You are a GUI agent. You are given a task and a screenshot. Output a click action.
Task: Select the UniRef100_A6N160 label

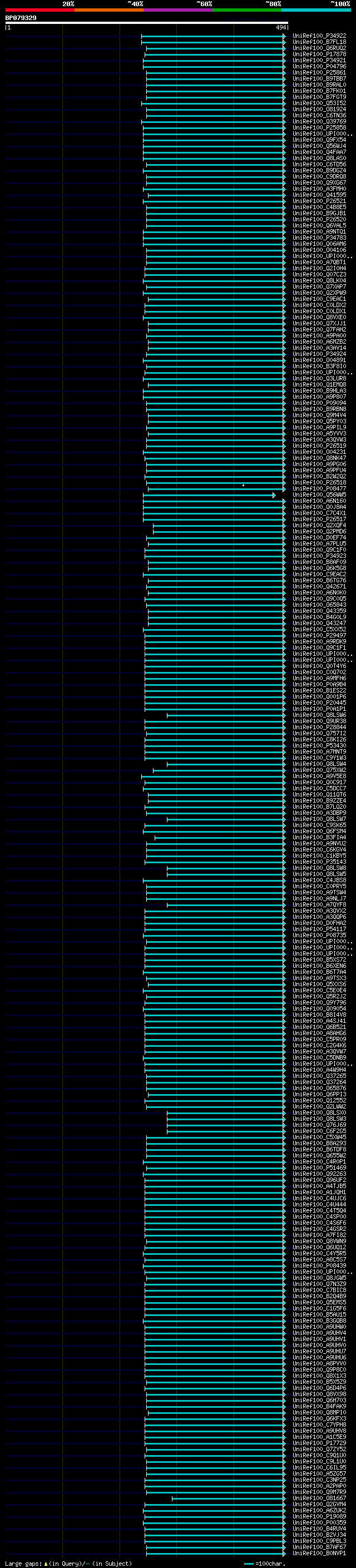pos(319,501)
